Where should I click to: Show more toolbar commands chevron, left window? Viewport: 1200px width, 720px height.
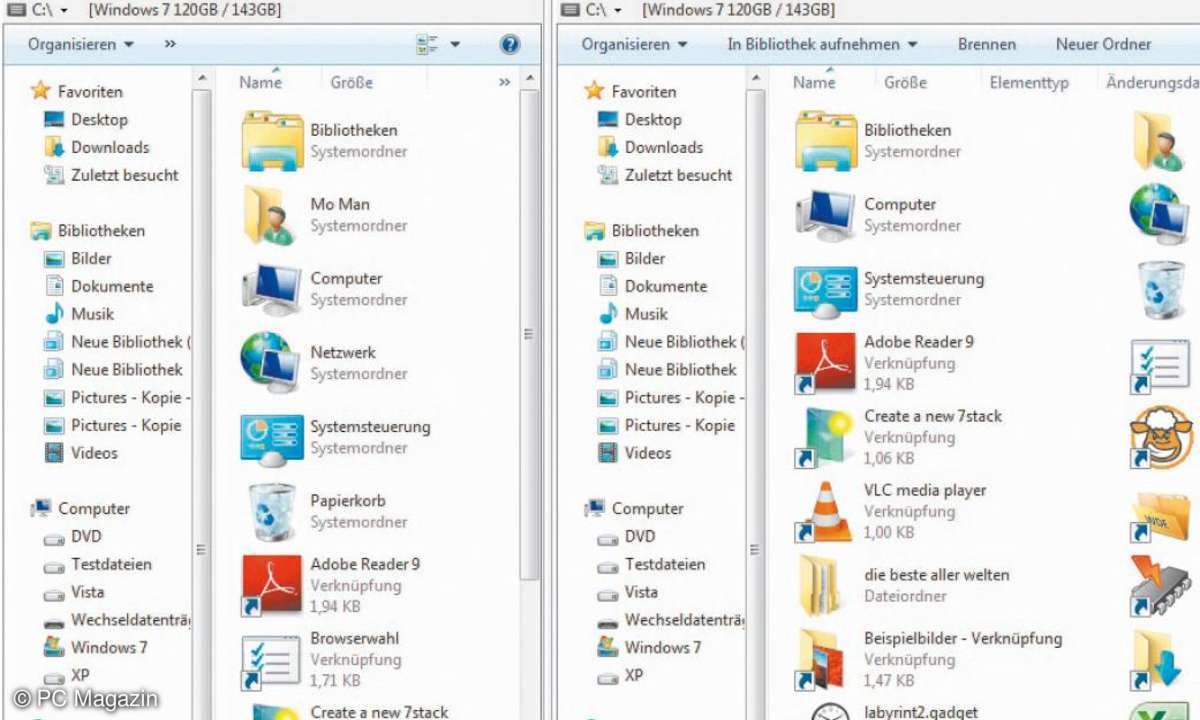(170, 44)
